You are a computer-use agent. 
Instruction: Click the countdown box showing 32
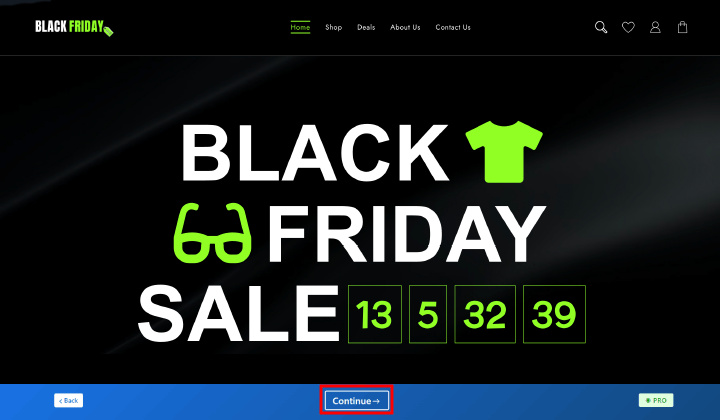(x=485, y=314)
